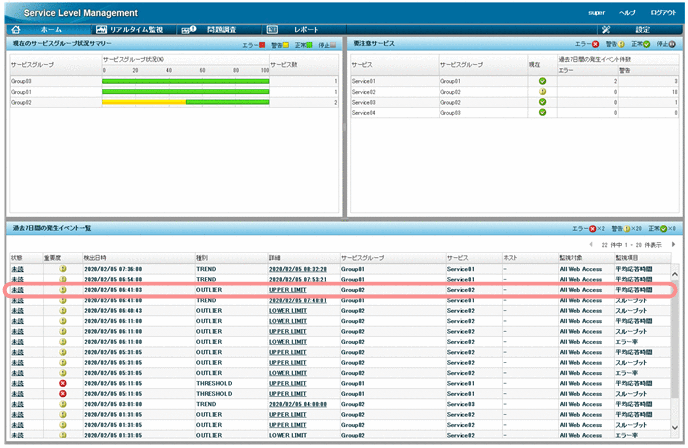The width and height of the screenshot is (688, 448).
Task: Open the ホーム (Home) tab
Action: [36, 30]
